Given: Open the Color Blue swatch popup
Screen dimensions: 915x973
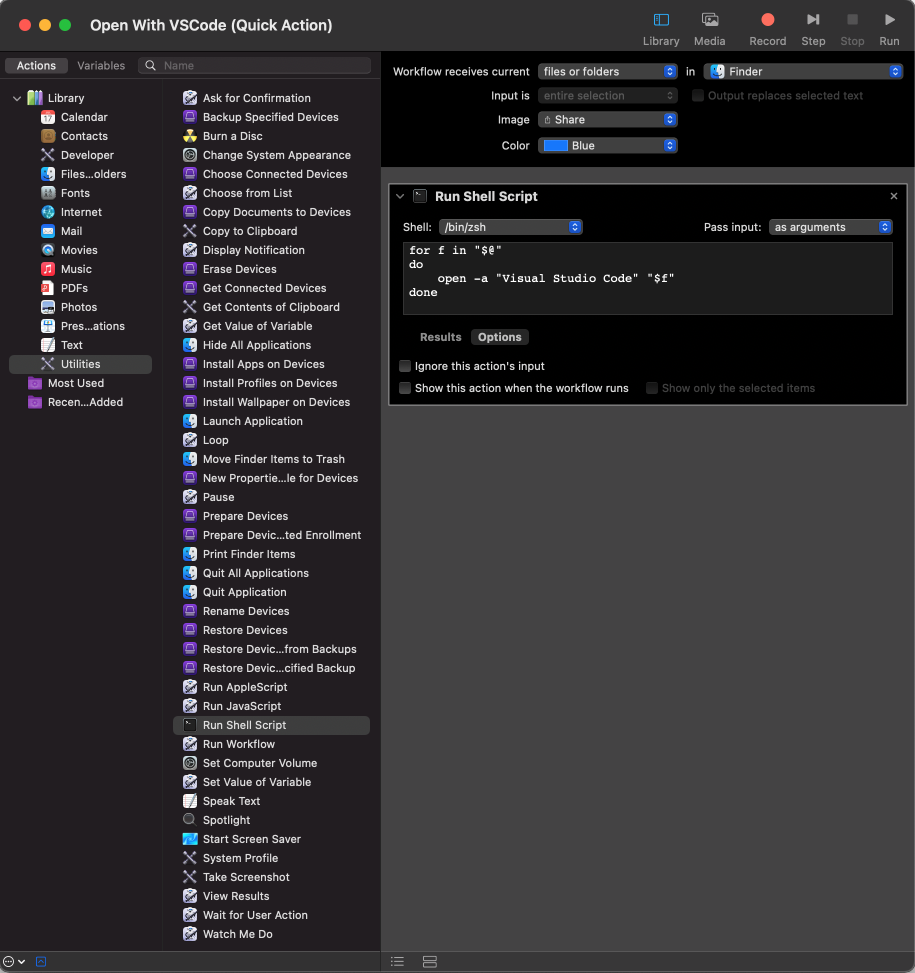Looking at the screenshot, I should point(607,145).
